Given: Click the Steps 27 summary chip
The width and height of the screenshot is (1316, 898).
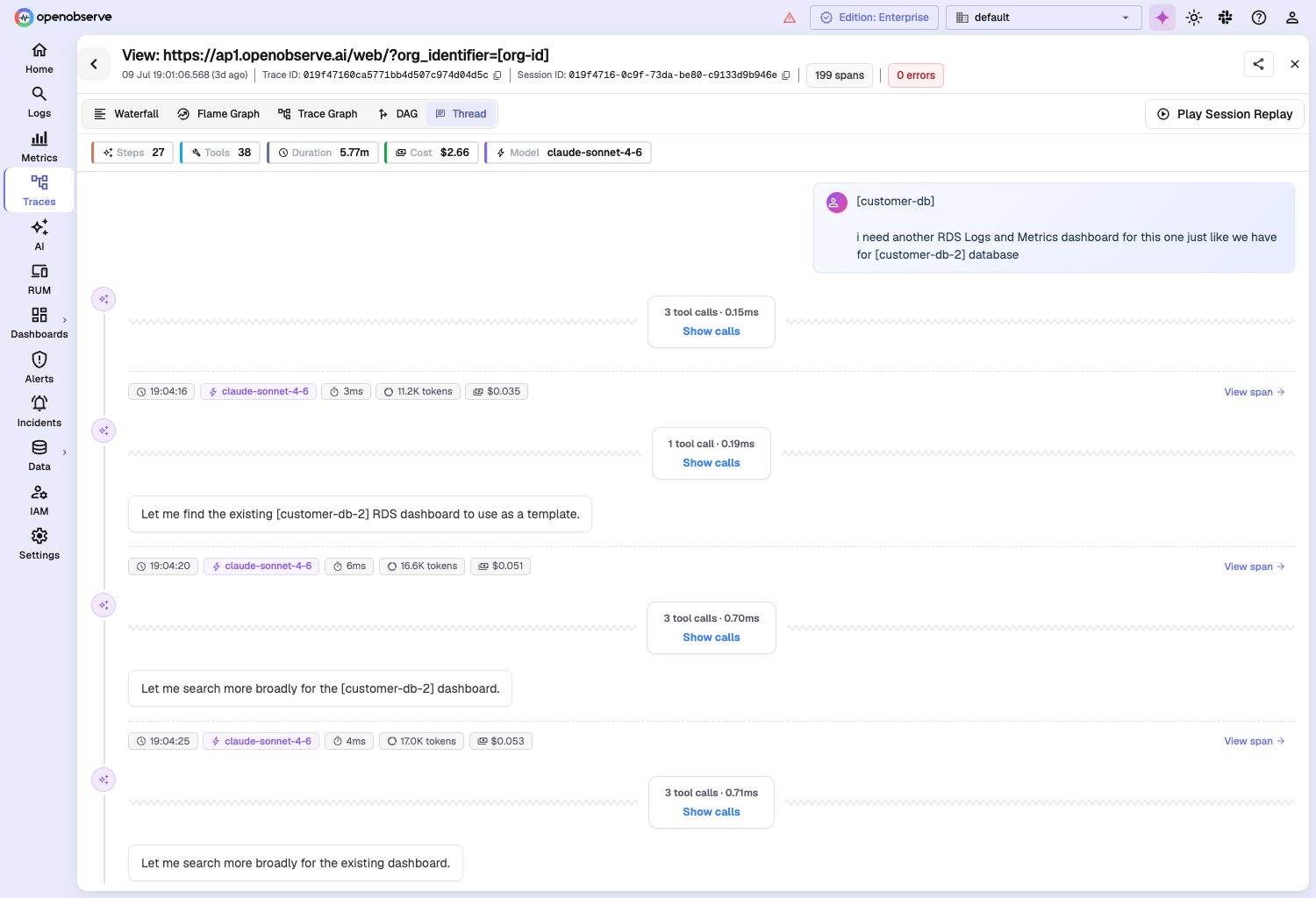Looking at the screenshot, I should pyautogui.click(x=132, y=153).
